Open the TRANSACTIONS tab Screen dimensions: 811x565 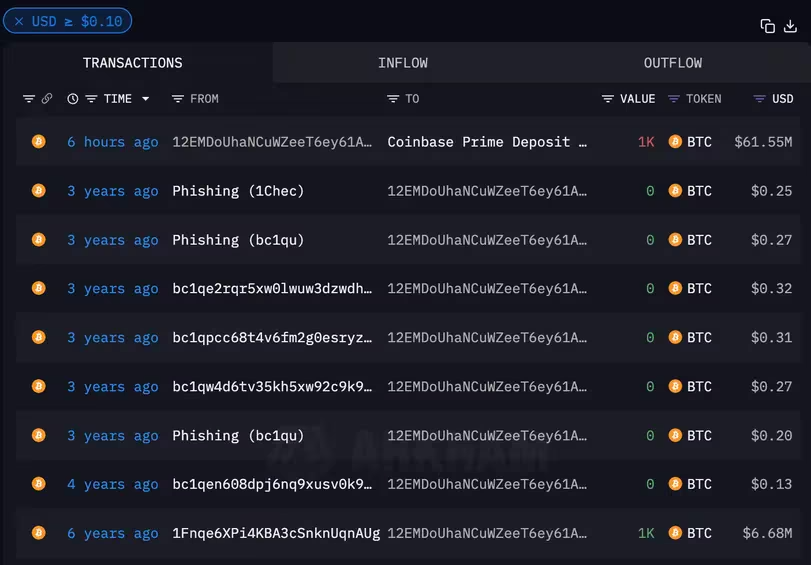(133, 63)
